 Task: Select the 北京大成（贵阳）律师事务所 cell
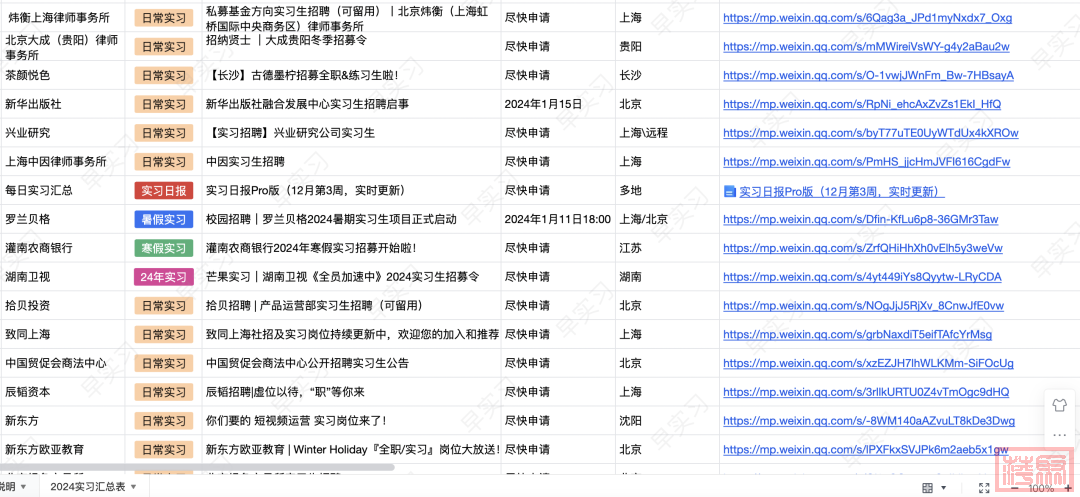pyautogui.click(x=62, y=47)
